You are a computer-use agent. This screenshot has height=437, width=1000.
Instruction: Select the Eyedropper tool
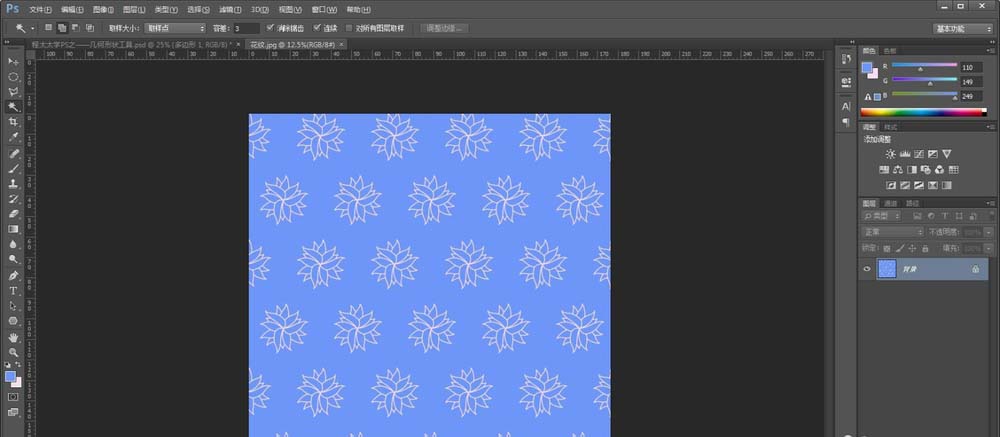14,138
